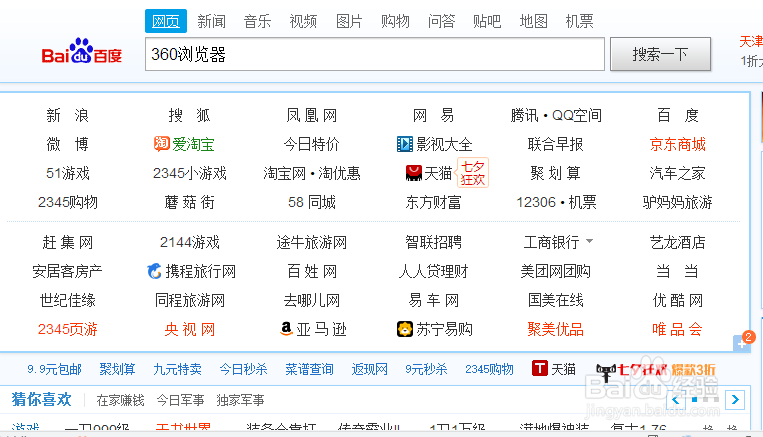Image resolution: width=763 pixels, height=437 pixels.
Task: Switch to the 视频 search tab
Action: point(303,21)
